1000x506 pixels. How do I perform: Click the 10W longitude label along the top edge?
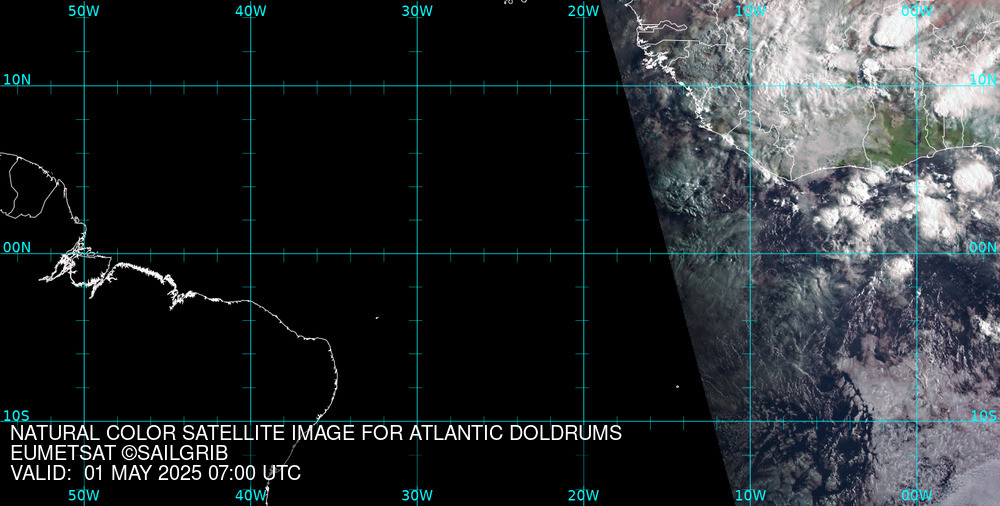coord(751,11)
